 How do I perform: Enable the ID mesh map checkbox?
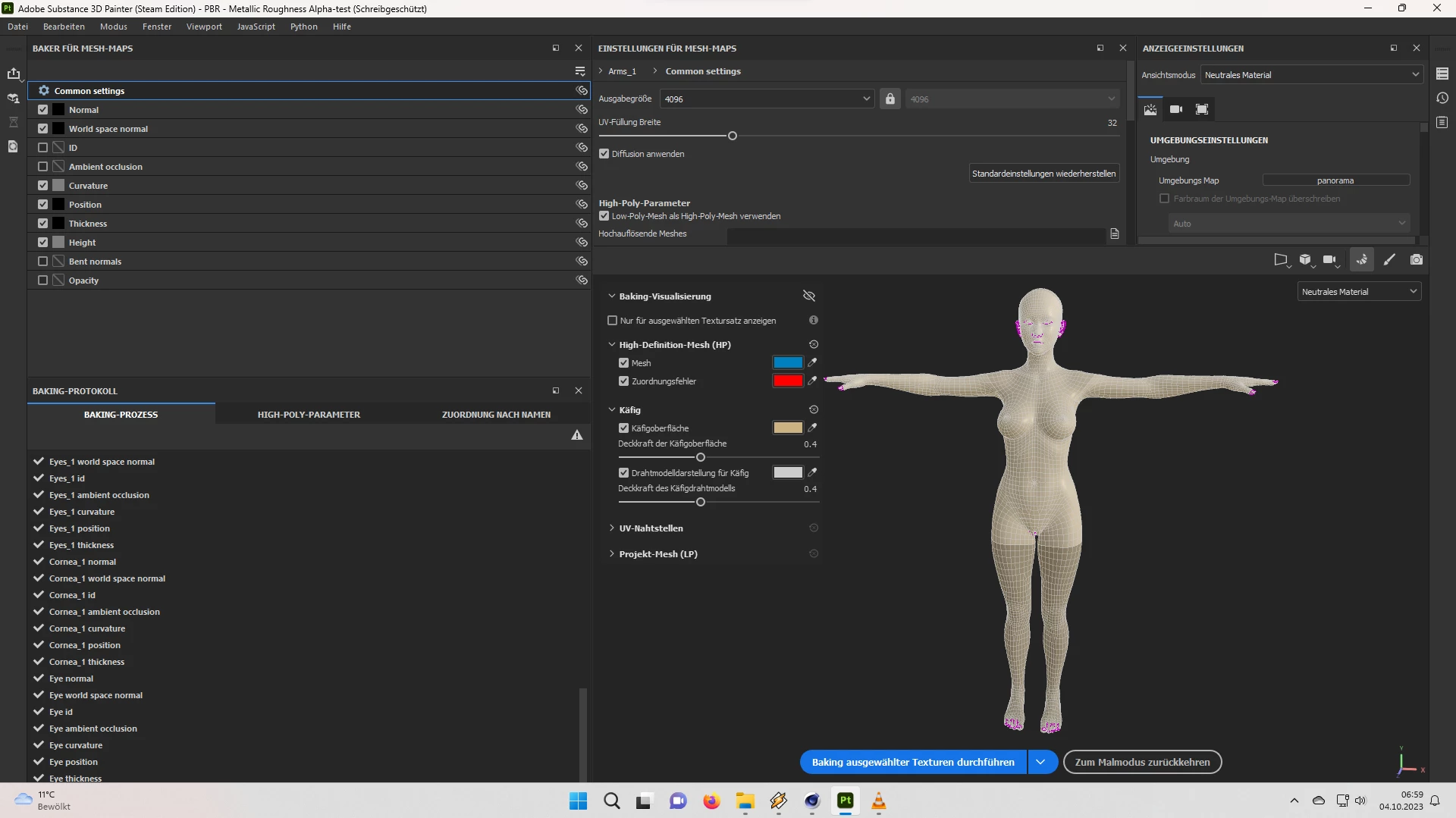[x=42, y=148]
